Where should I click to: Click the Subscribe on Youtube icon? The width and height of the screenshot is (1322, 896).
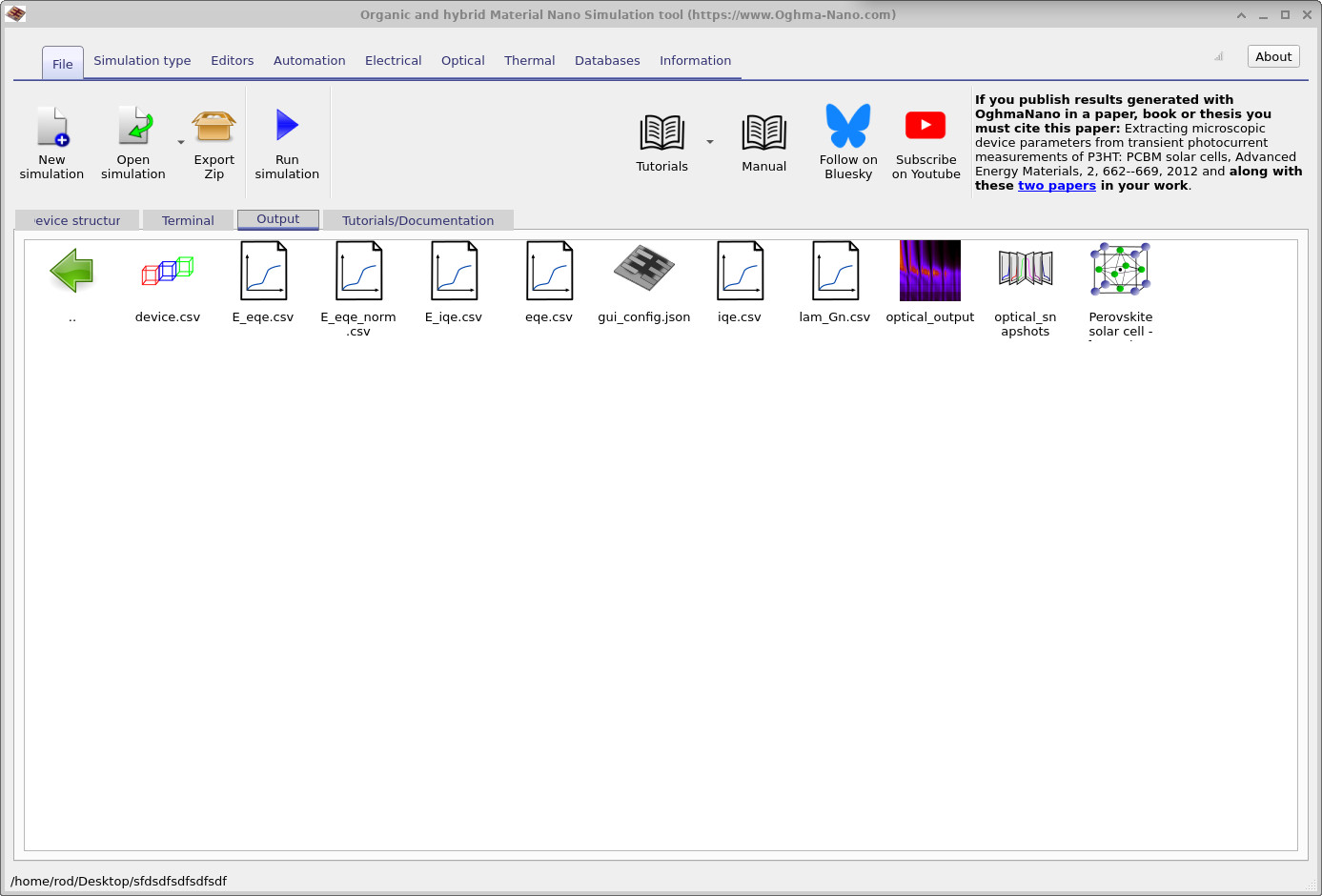click(925, 126)
